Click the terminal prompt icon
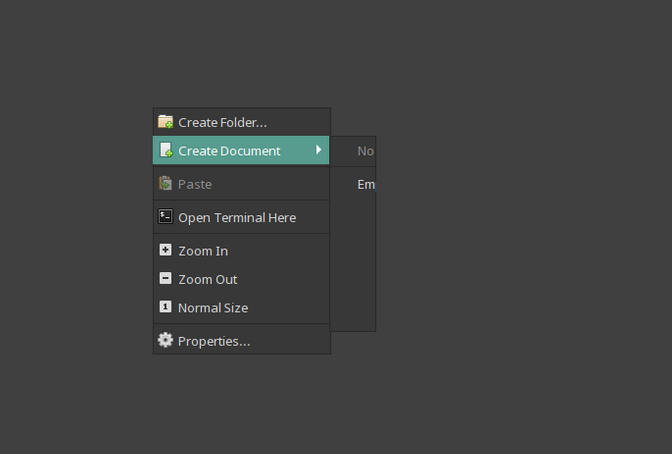 [x=165, y=217]
